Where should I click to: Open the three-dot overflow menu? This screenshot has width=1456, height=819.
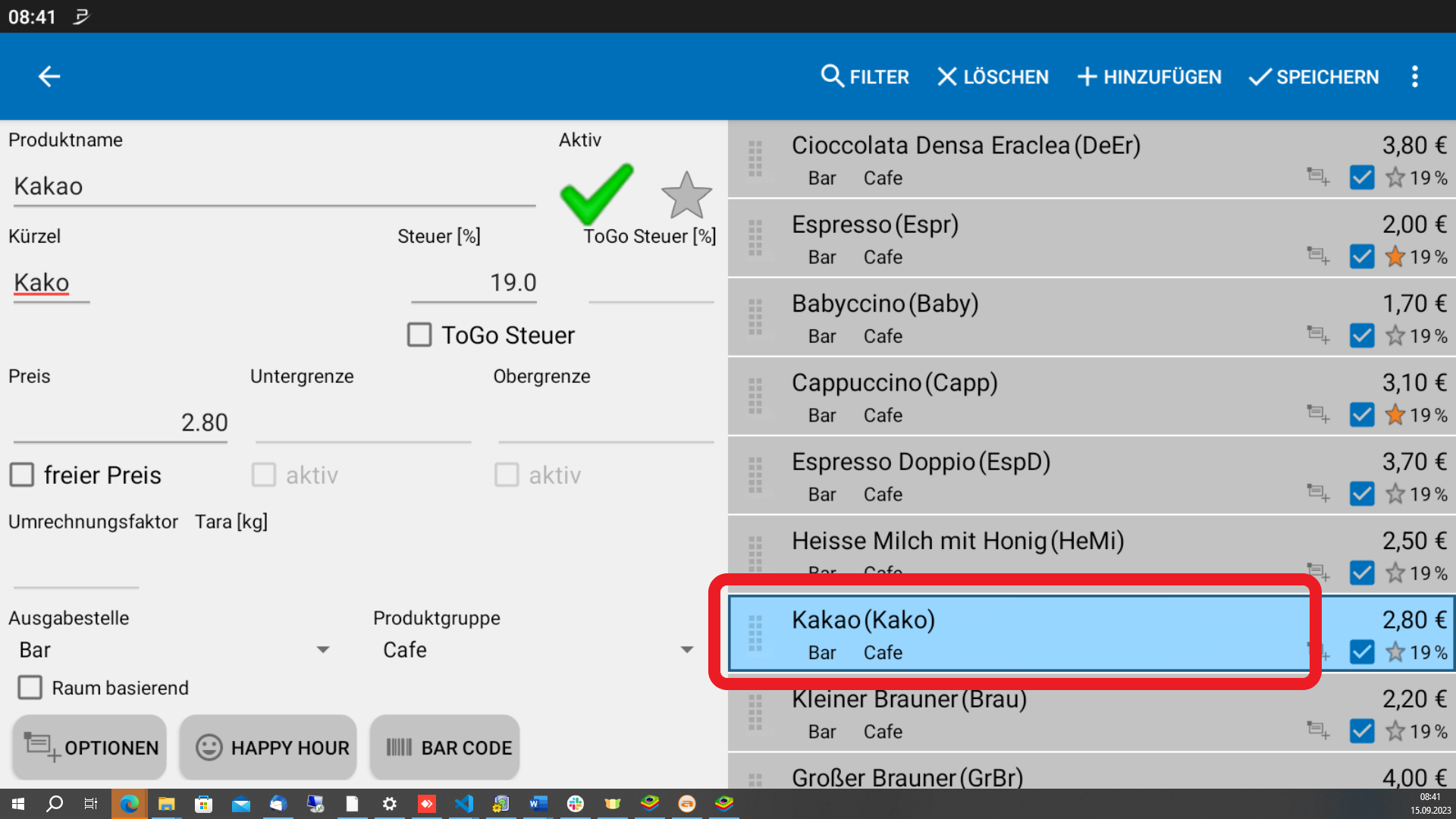[1414, 77]
